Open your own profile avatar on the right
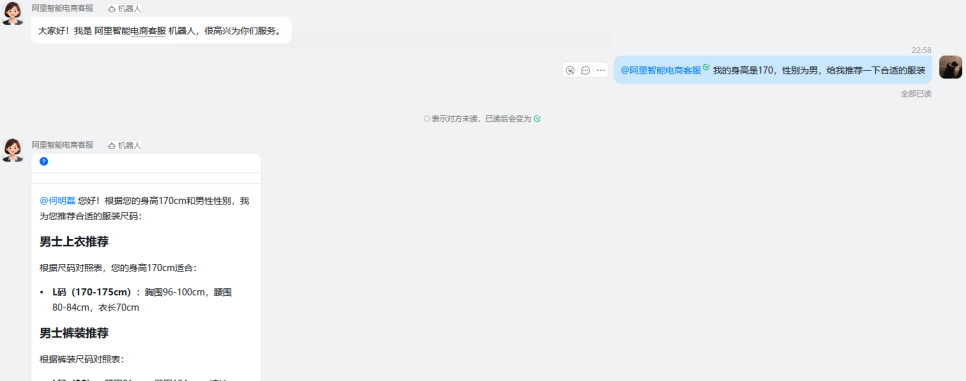966x381 pixels. 950,67
